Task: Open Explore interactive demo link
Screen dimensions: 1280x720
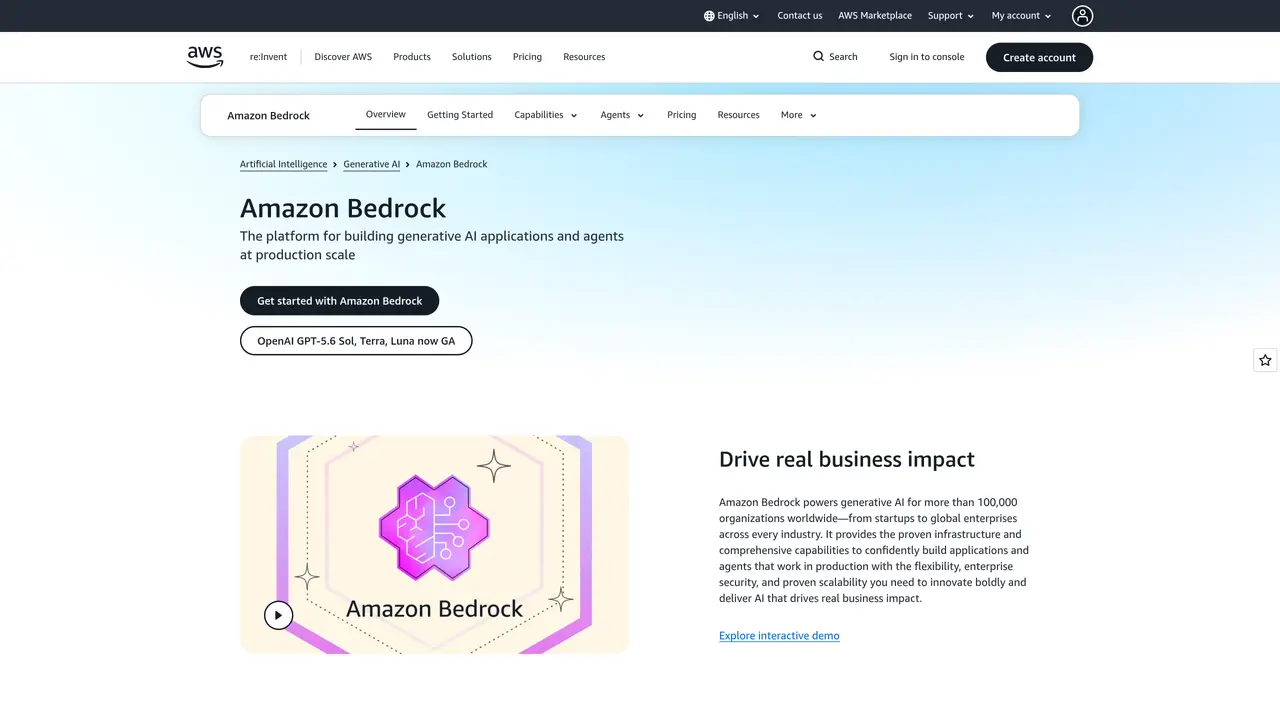Action: coord(779,636)
